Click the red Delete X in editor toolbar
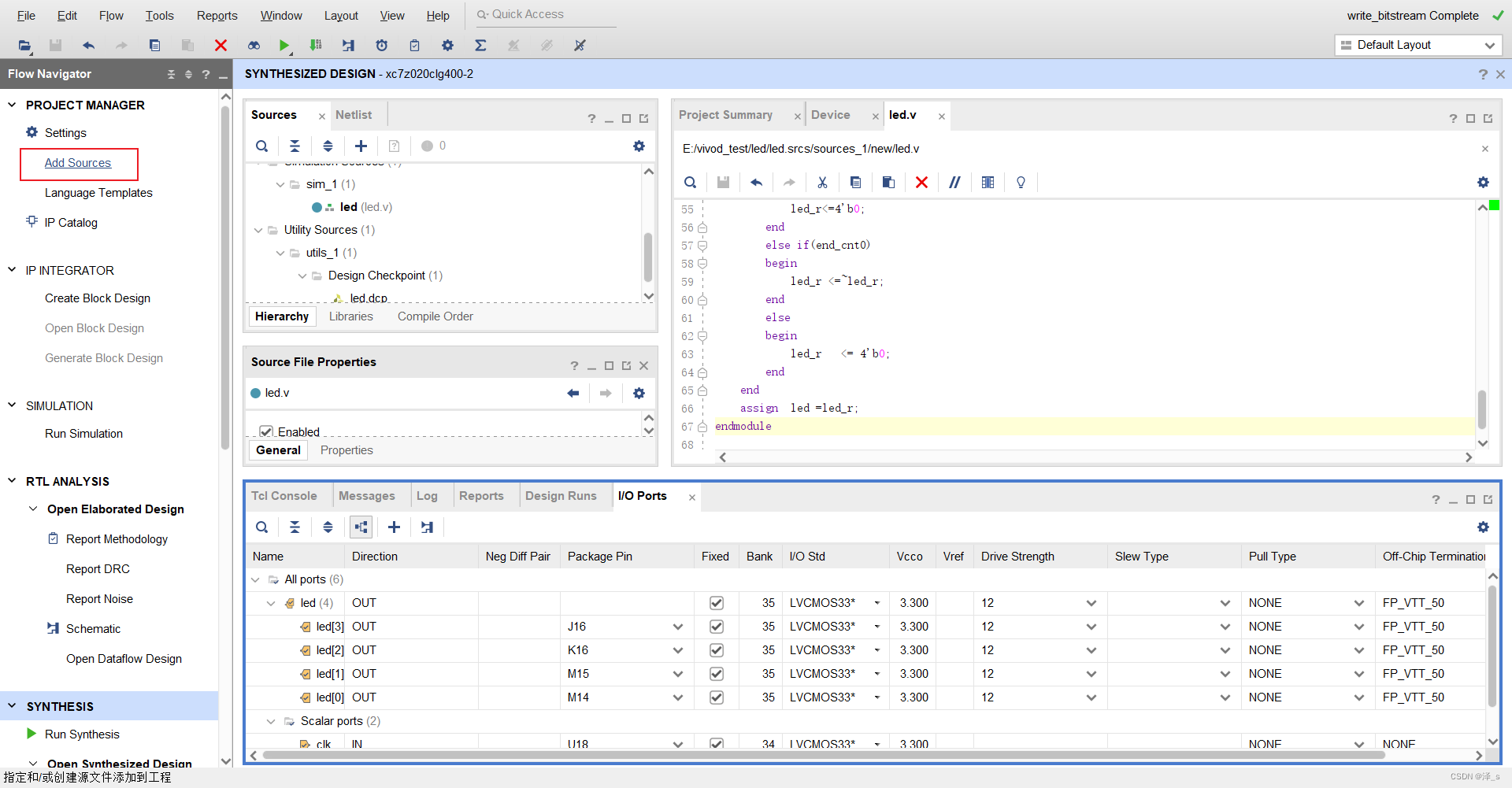Viewport: 1512px width, 788px height. coord(921,183)
